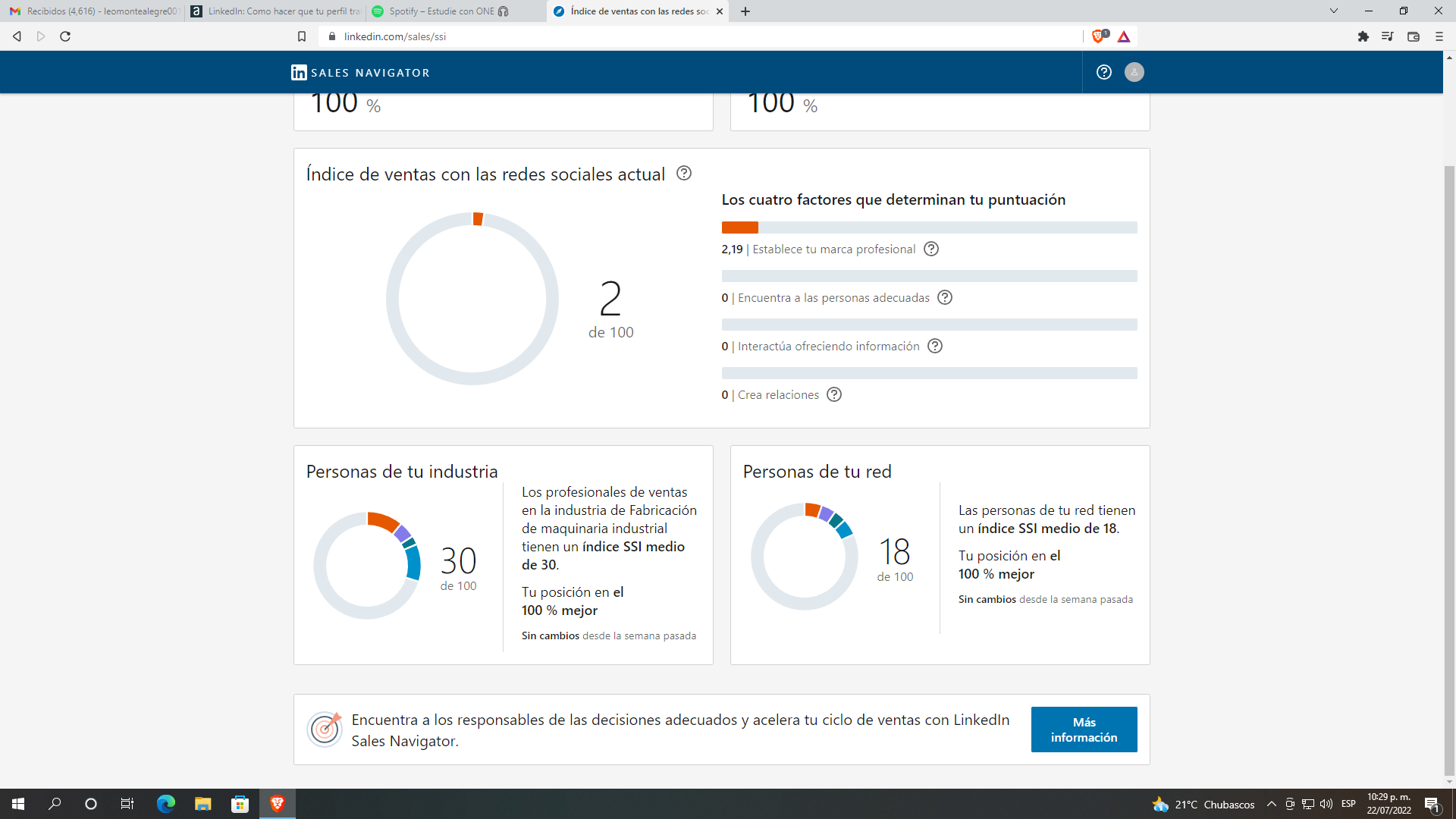1456x819 pixels.
Task: Click the Interactúa ofreciendo información progress bar
Action: (929, 325)
